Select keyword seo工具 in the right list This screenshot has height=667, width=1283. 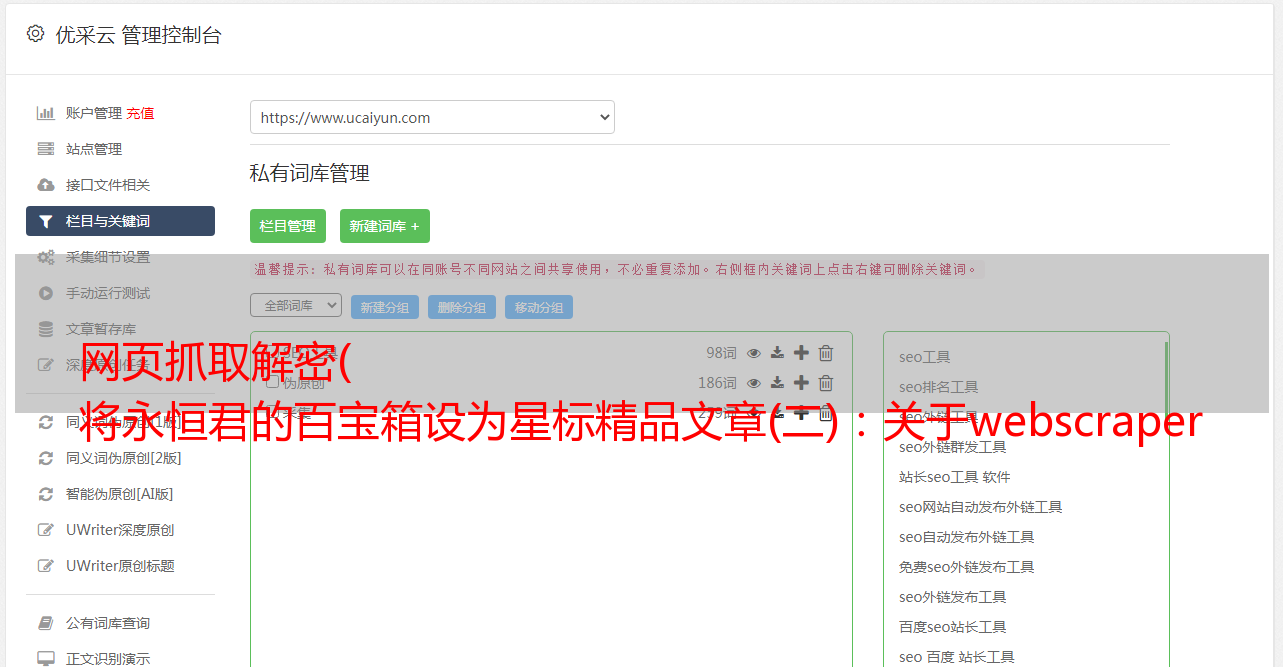[x=924, y=357]
